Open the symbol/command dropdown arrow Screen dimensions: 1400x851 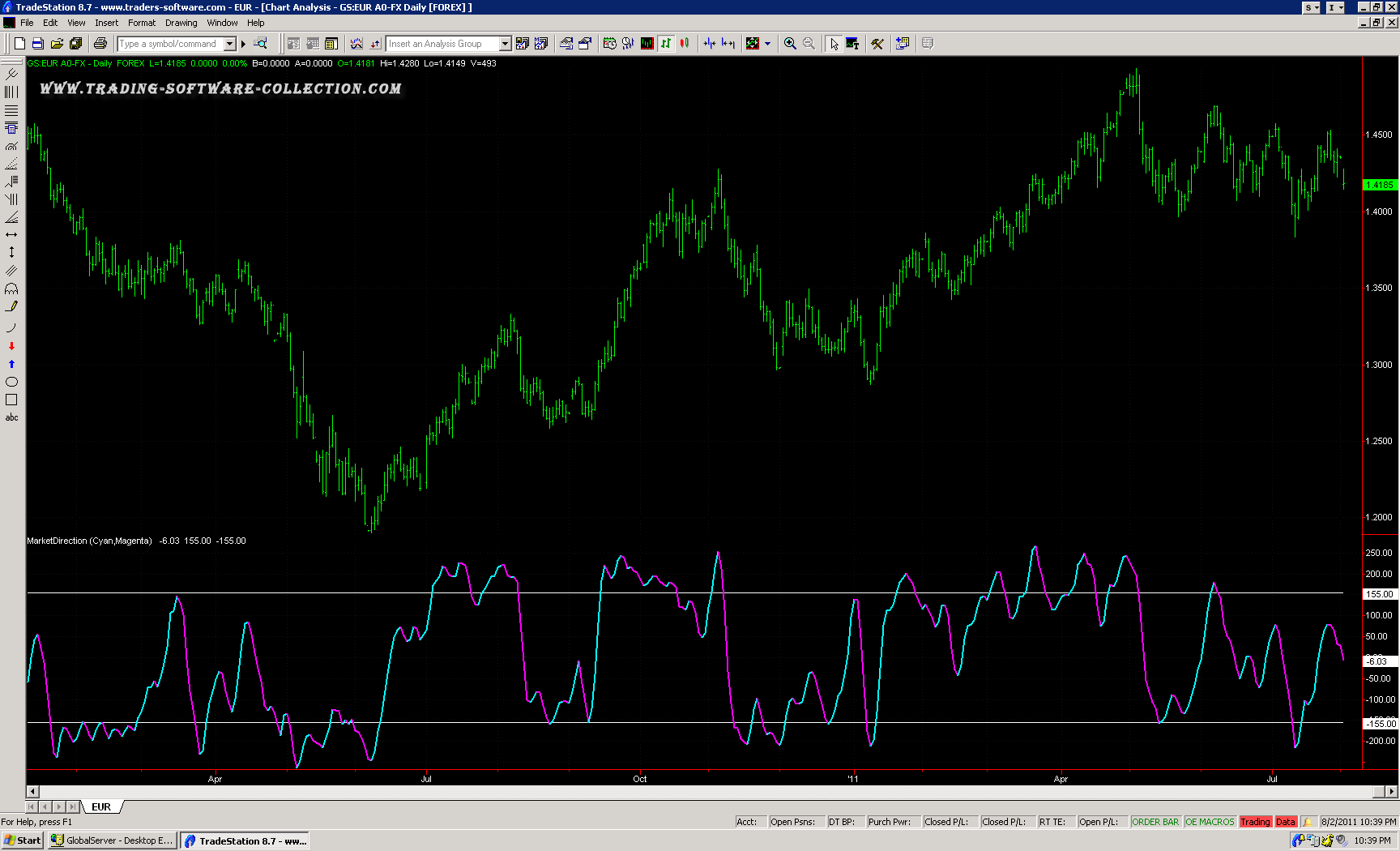230,44
